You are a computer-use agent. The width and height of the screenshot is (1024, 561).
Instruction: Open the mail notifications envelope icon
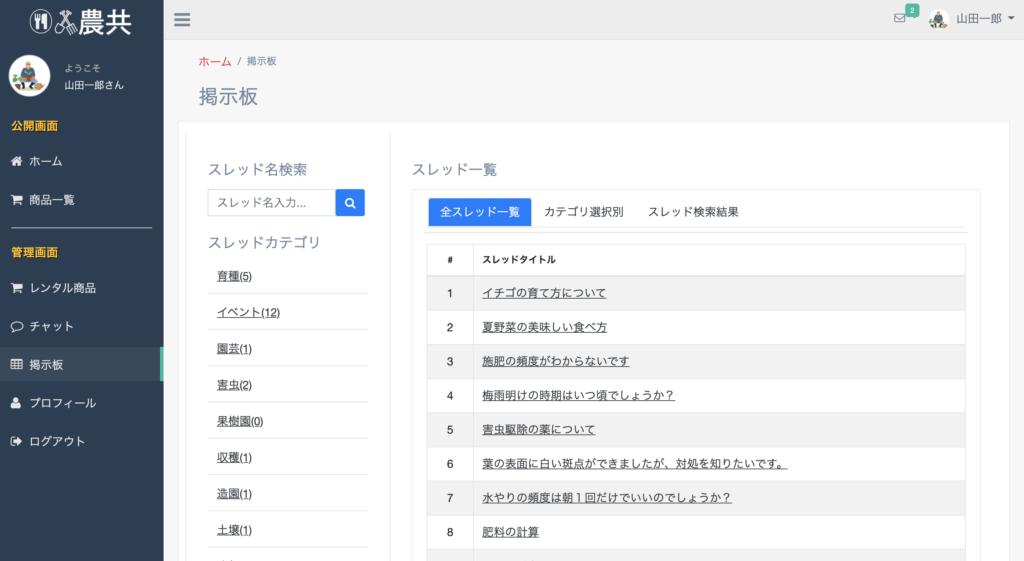click(900, 18)
